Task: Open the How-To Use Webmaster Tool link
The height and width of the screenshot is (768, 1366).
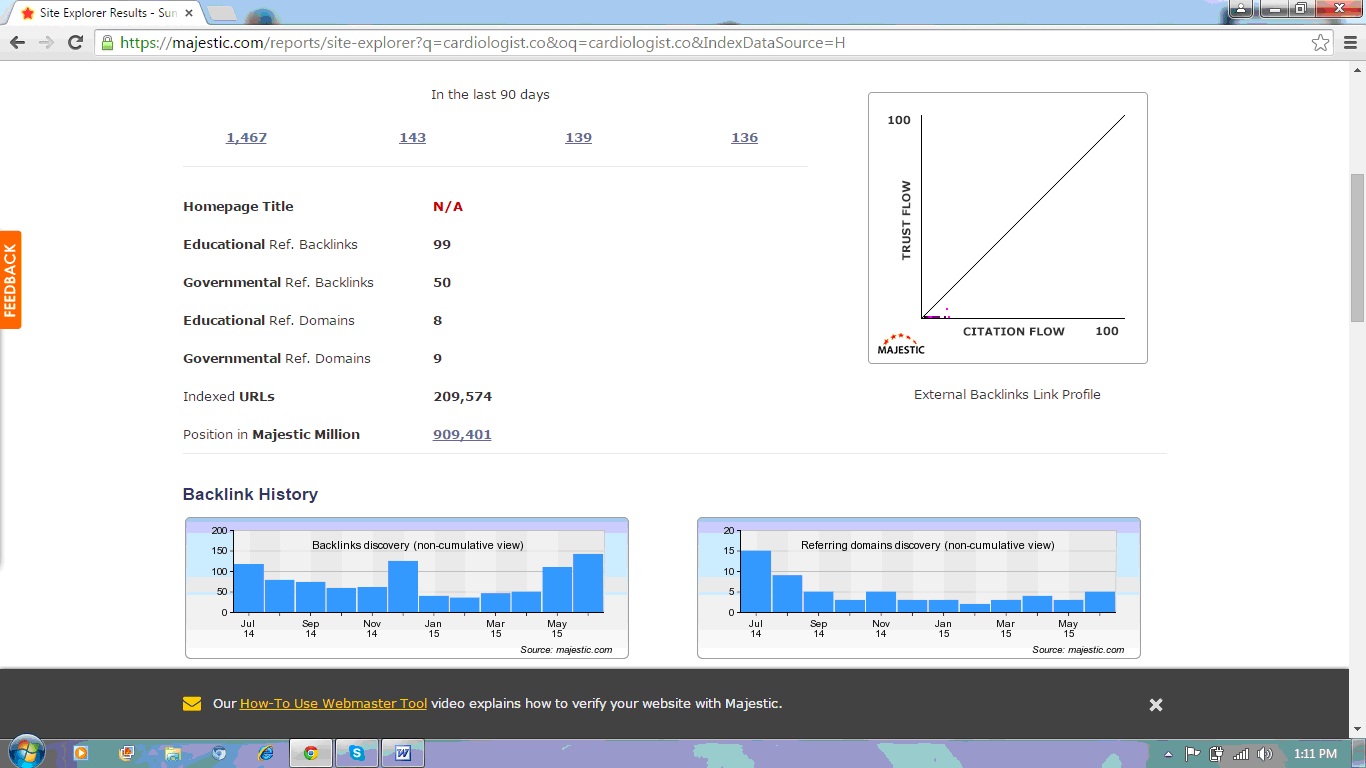Action: 333,704
